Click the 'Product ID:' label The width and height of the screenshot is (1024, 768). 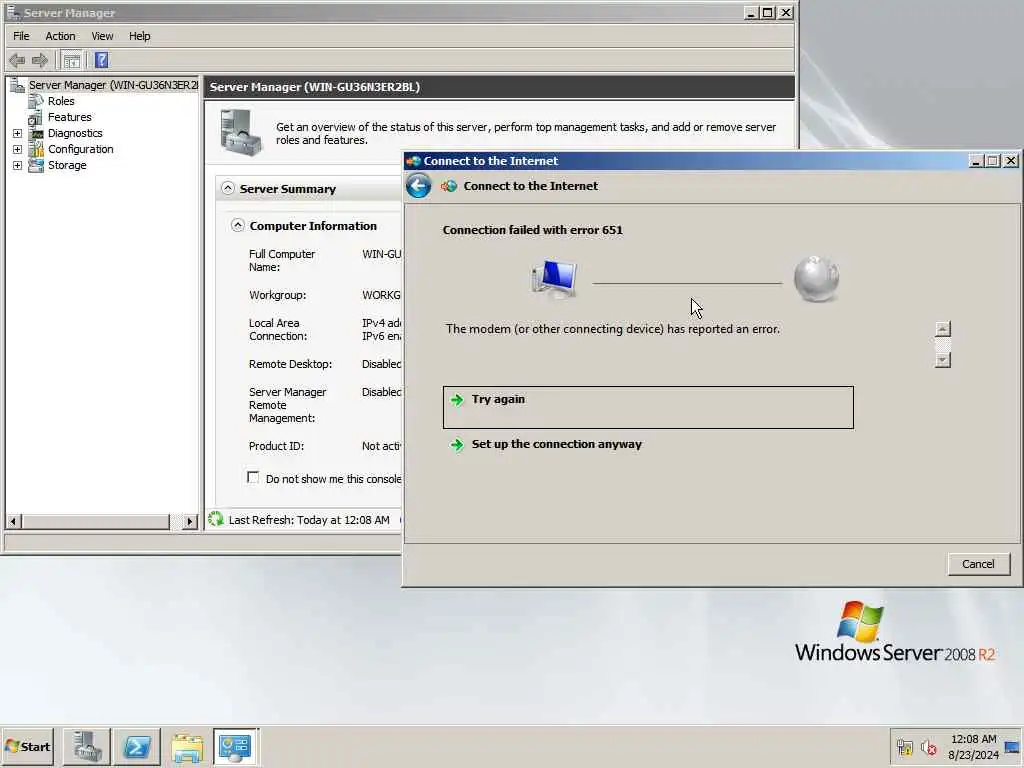point(276,446)
